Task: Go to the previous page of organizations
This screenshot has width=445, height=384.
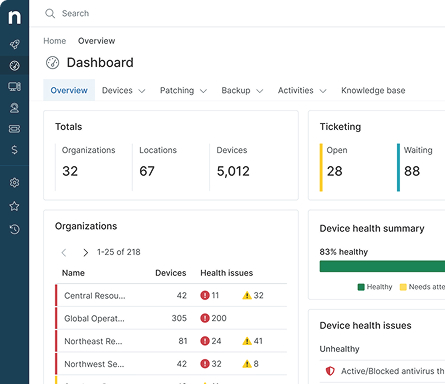Action: pyautogui.click(x=64, y=253)
